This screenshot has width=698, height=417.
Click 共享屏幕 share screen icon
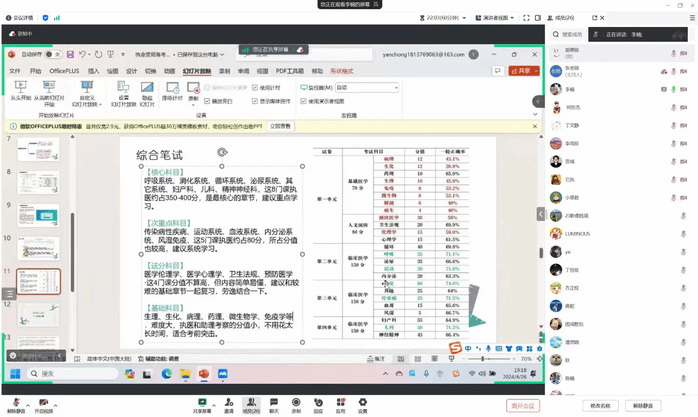[201, 405]
